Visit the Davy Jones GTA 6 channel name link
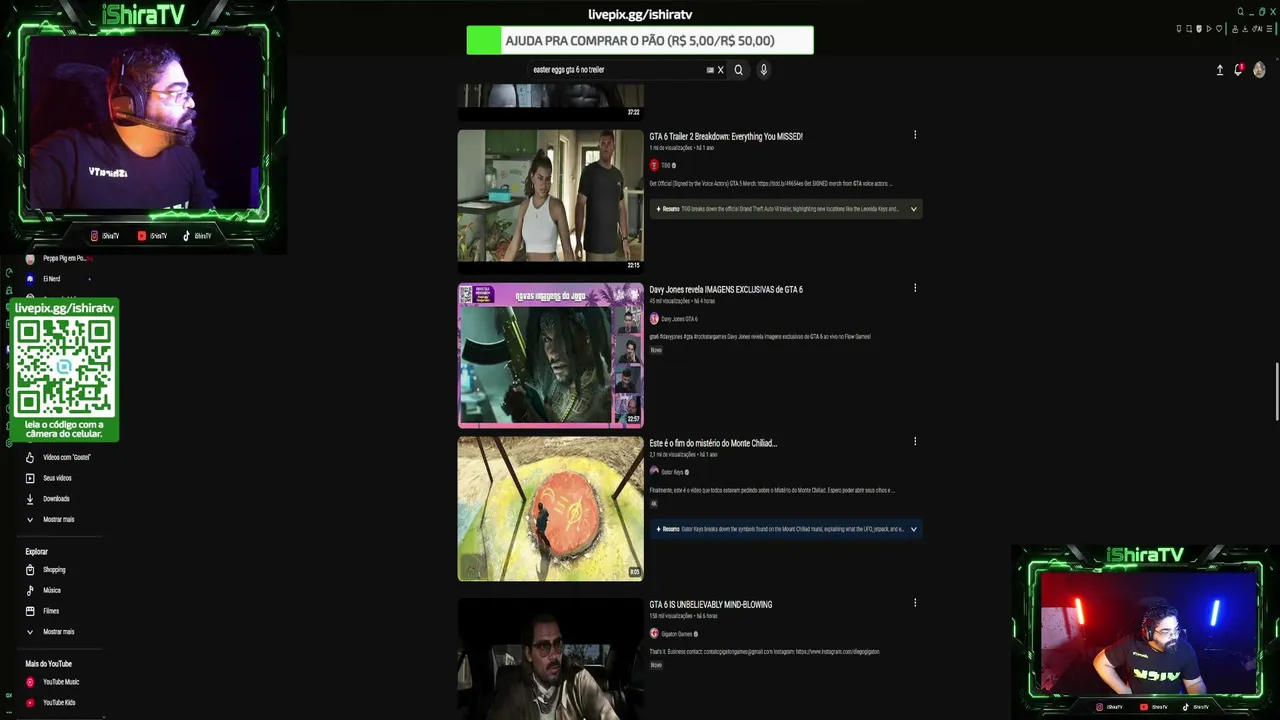This screenshot has height=720, width=1280. coord(679,319)
